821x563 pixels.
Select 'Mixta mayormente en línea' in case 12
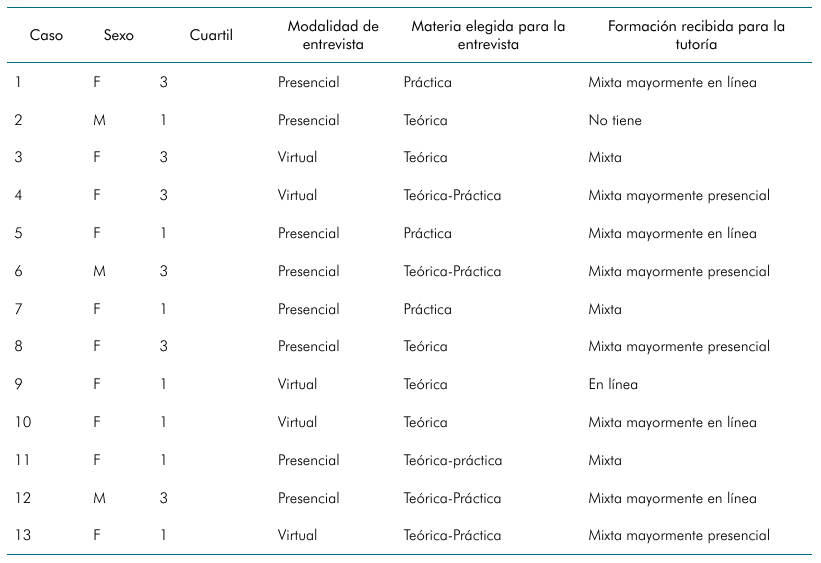click(x=672, y=498)
